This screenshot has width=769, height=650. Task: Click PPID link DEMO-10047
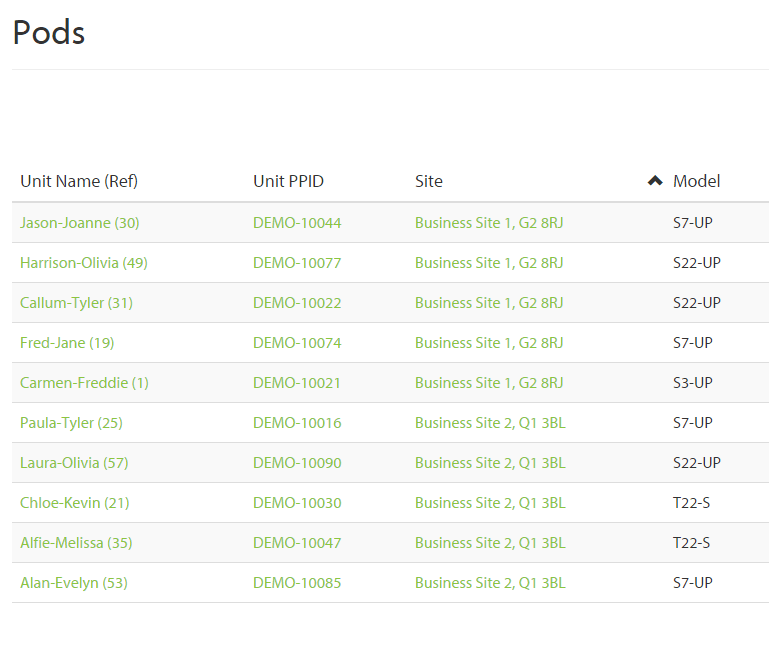pos(297,543)
